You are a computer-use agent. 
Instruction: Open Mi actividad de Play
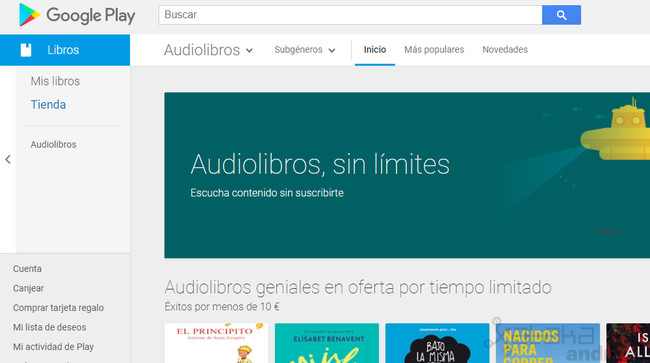point(53,347)
